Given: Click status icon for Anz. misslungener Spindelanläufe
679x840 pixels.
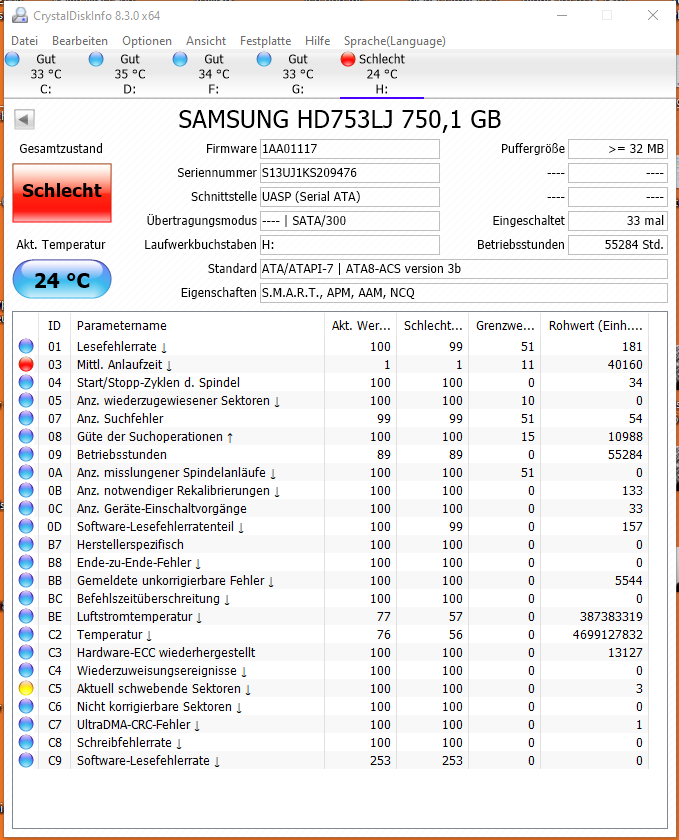Looking at the screenshot, I should tap(26, 472).
